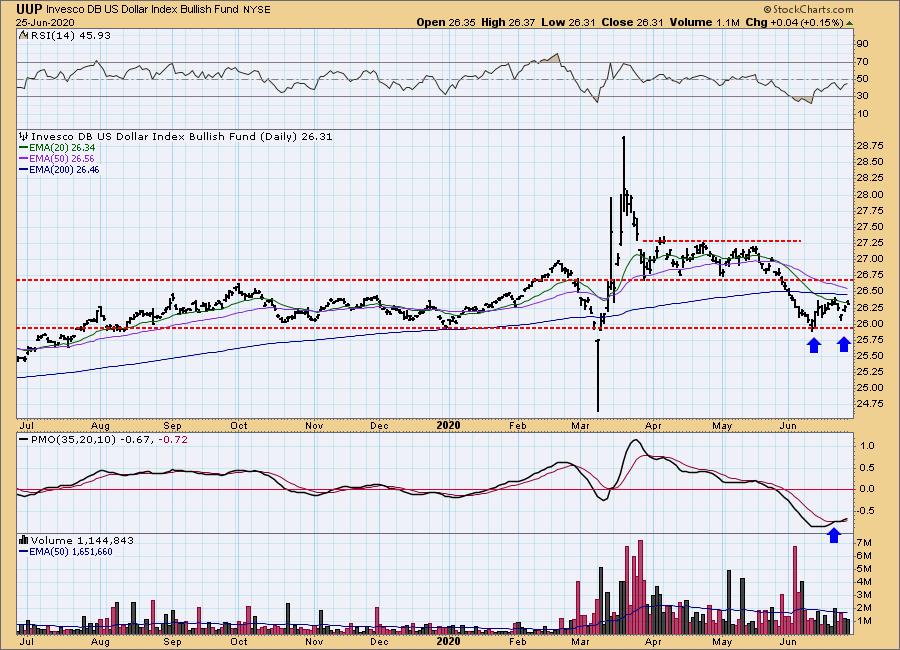The width and height of the screenshot is (900, 650).
Task: Select the UUP ticker symbol in header
Action: [28, 10]
